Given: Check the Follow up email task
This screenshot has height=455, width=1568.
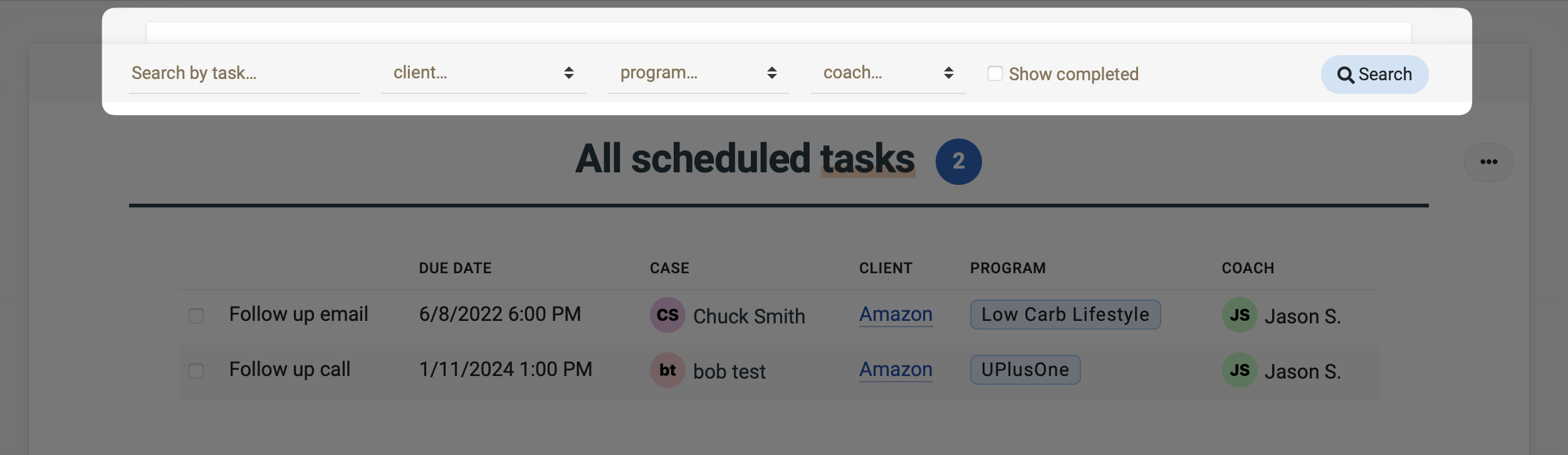Looking at the screenshot, I should pyautogui.click(x=196, y=315).
